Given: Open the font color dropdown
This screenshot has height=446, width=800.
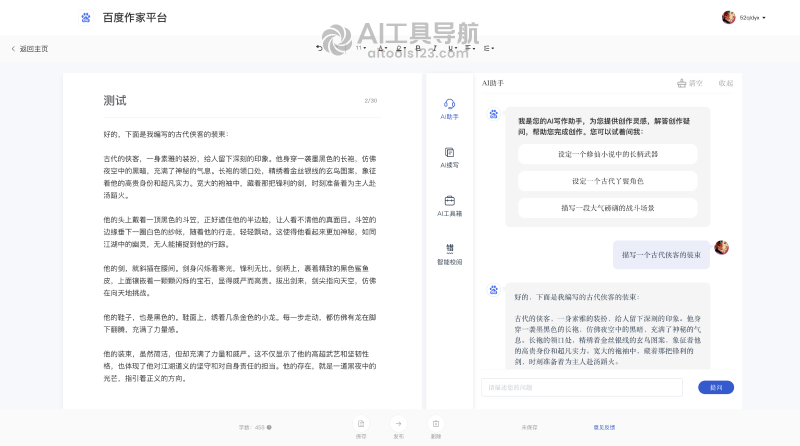Looking at the screenshot, I should [382, 48].
